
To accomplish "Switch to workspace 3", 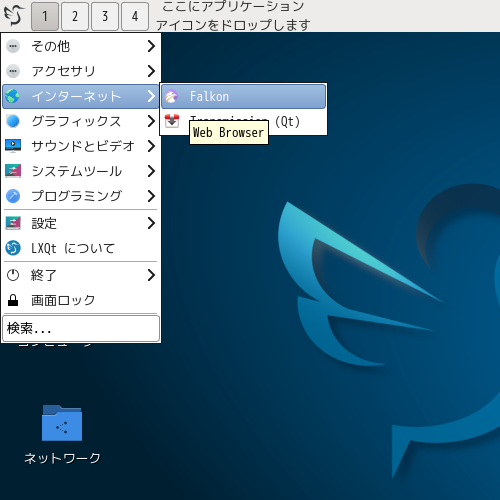I will tap(105, 16).
